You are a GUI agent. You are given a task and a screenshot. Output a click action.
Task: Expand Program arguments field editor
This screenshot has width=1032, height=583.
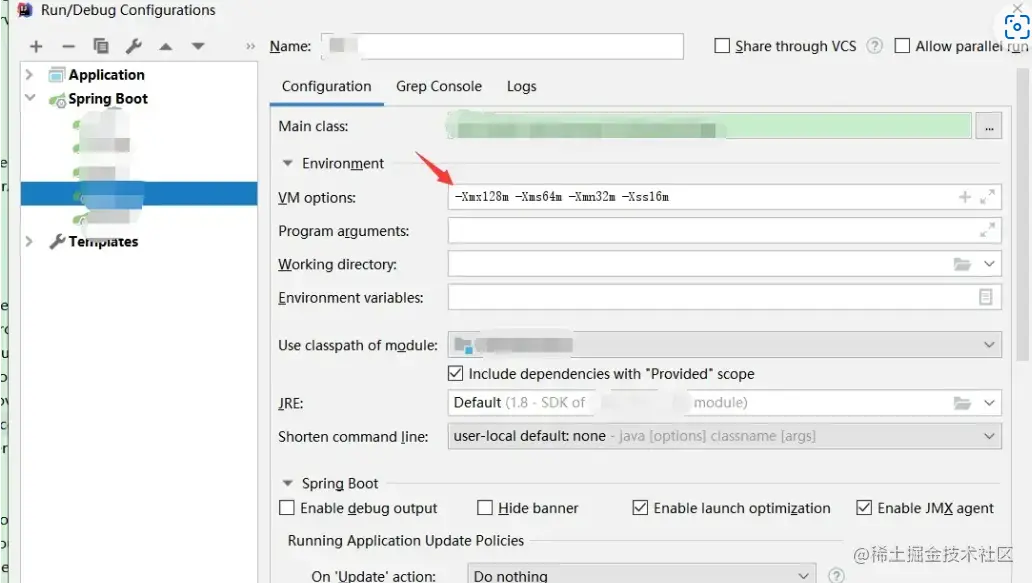987,230
